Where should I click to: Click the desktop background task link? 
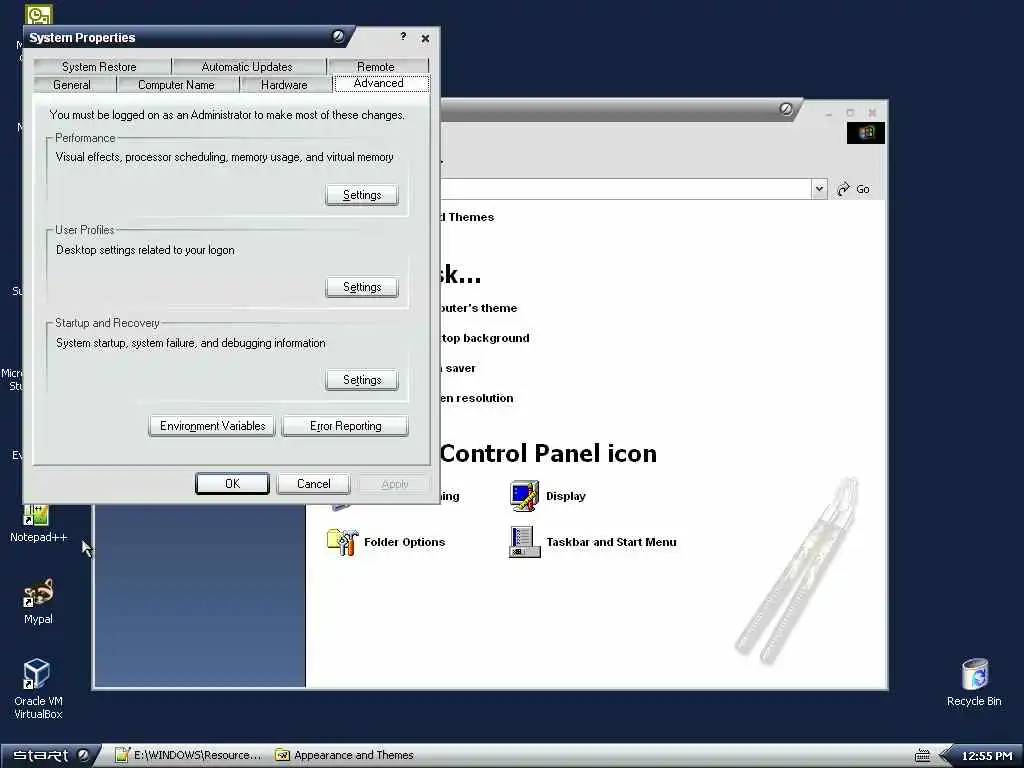point(485,338)
